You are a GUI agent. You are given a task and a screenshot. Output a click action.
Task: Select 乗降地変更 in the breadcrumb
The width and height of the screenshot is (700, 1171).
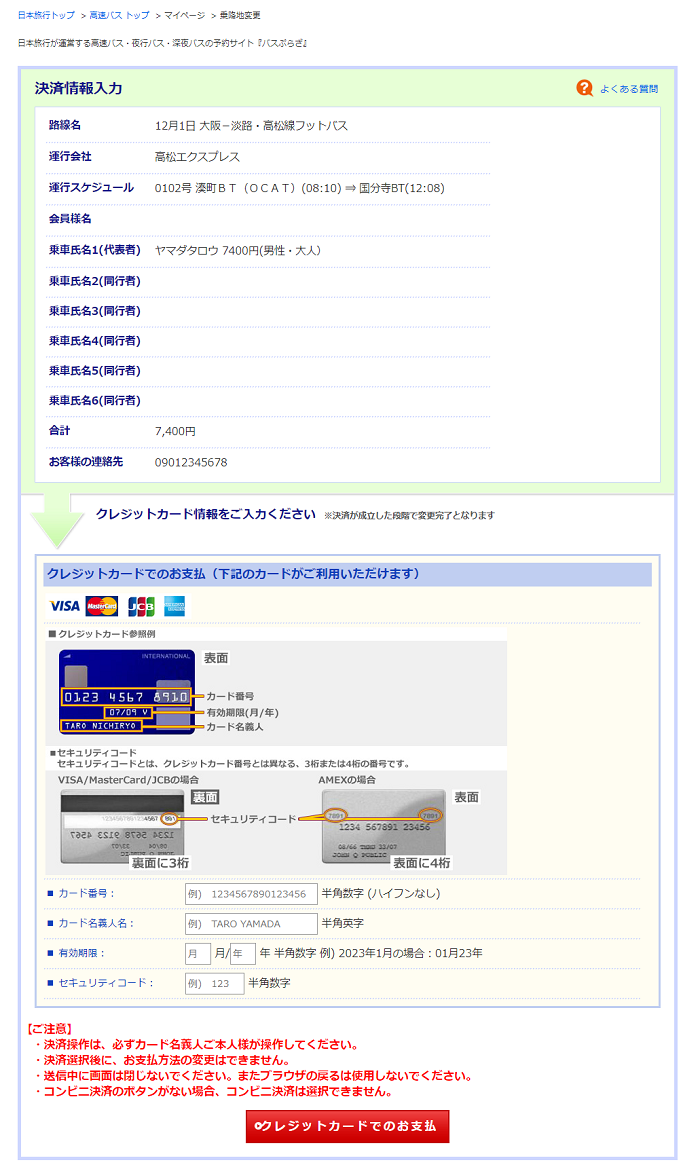(240, 16)
